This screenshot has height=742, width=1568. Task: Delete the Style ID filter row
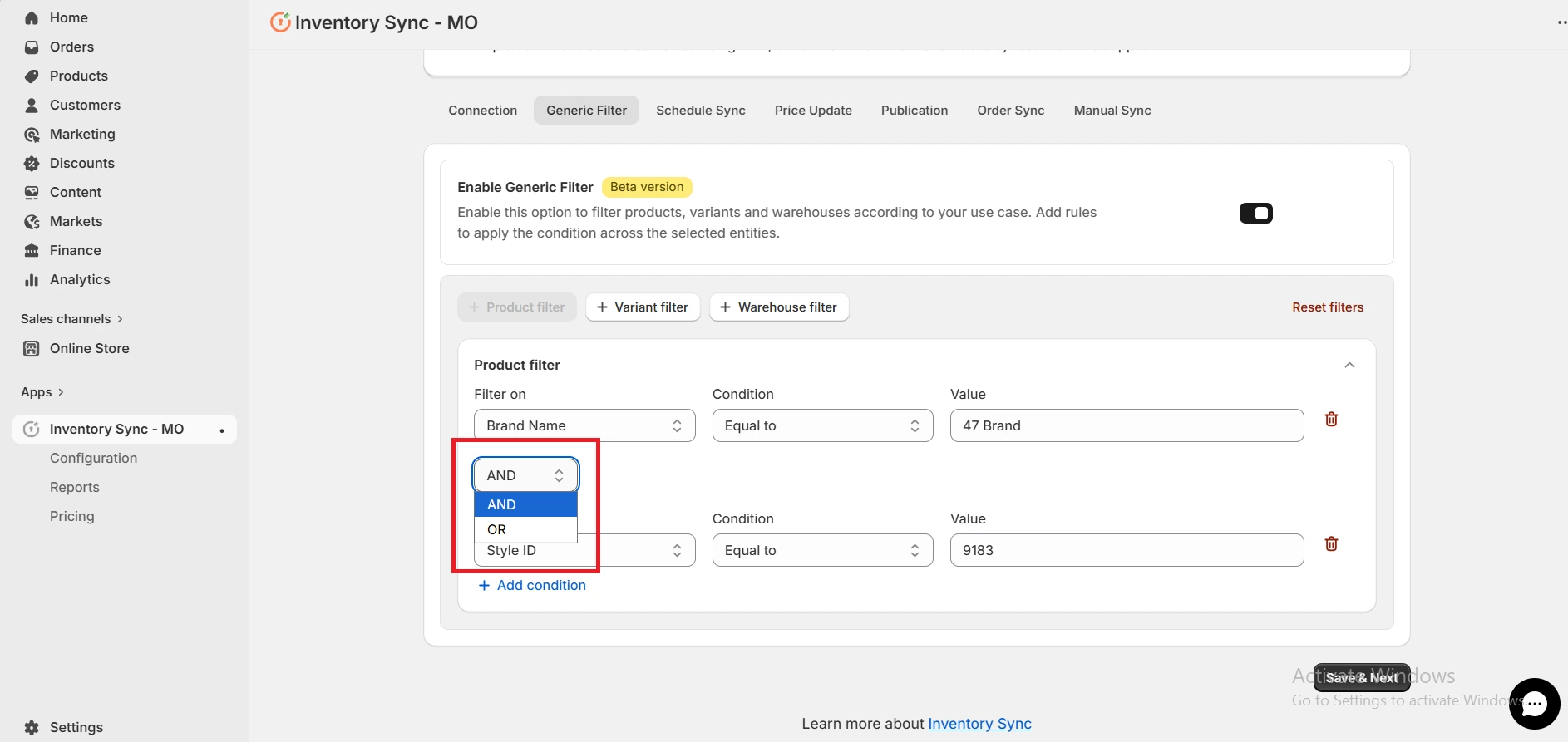(x=1331, y=544)
